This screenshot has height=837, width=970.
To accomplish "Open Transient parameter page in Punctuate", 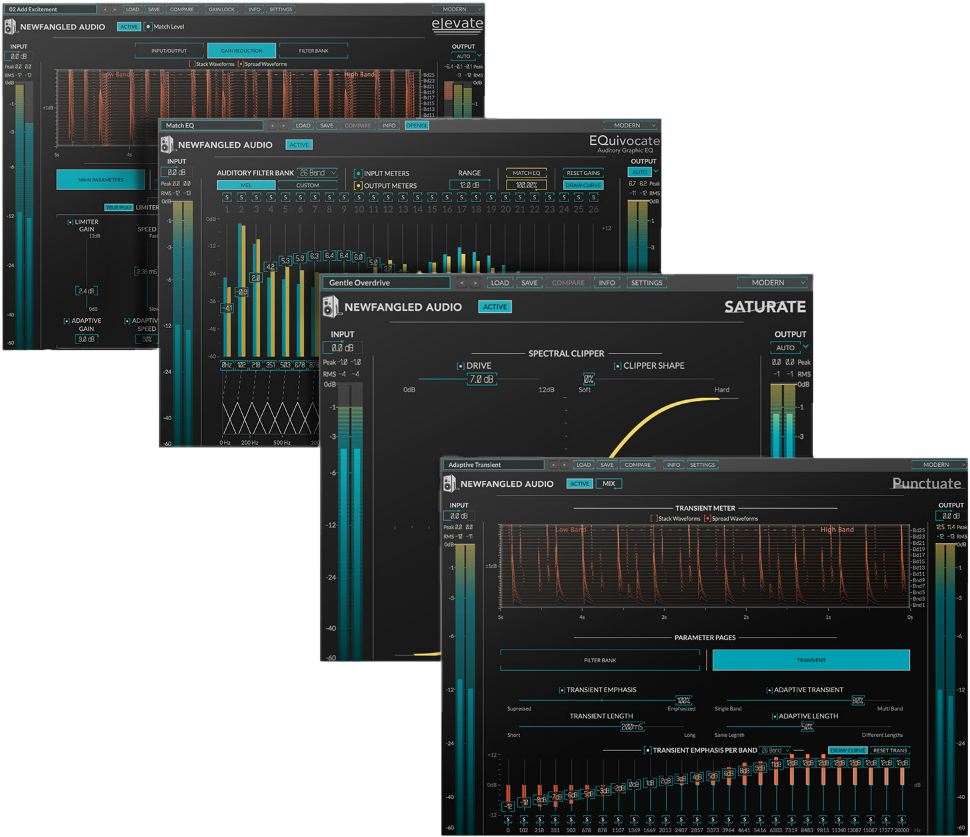I will coord(811,660).
